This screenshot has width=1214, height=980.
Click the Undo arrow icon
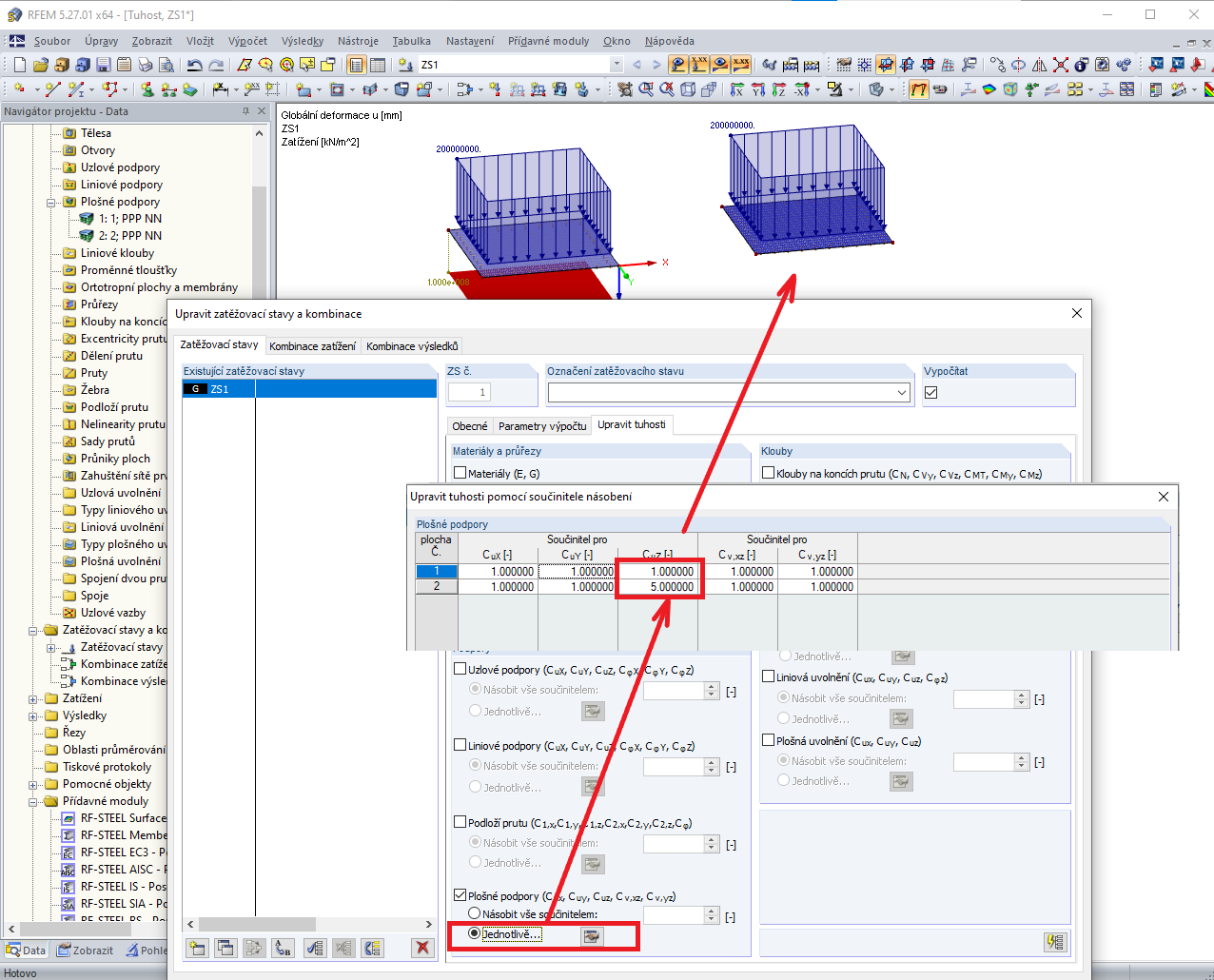194,65
